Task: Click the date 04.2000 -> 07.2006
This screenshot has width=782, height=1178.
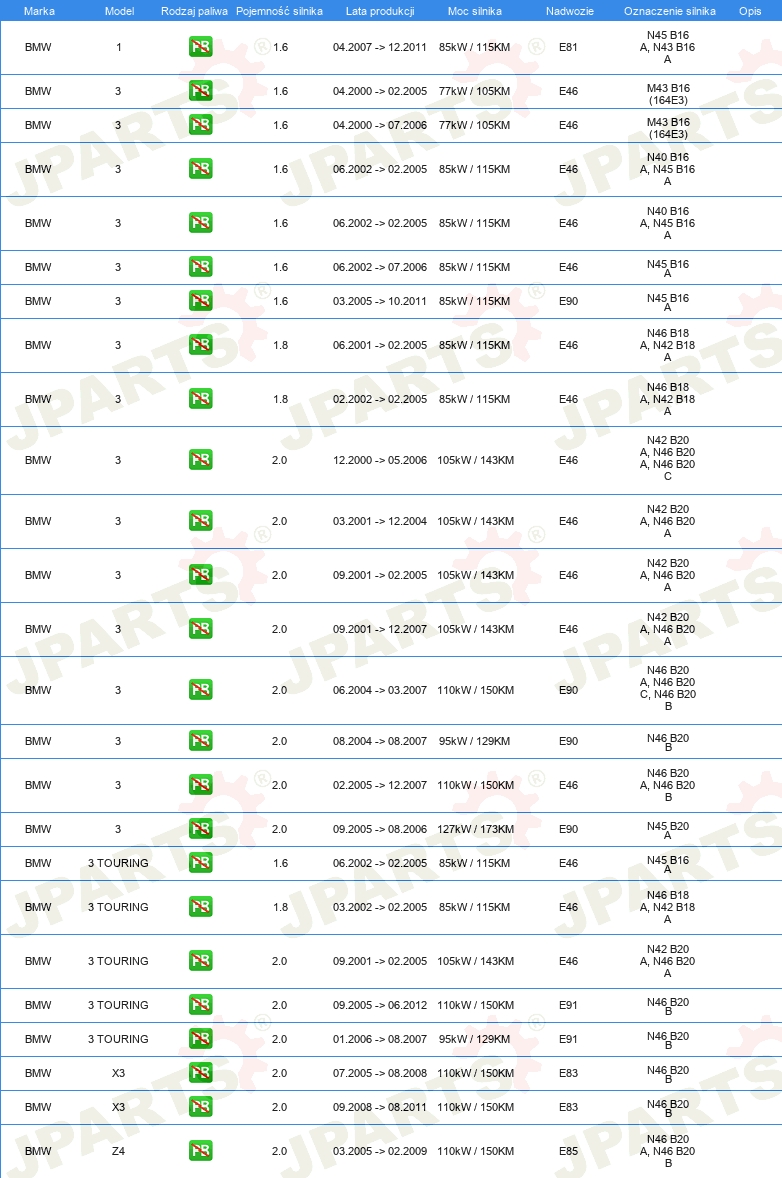Action: tap(380, 125)
